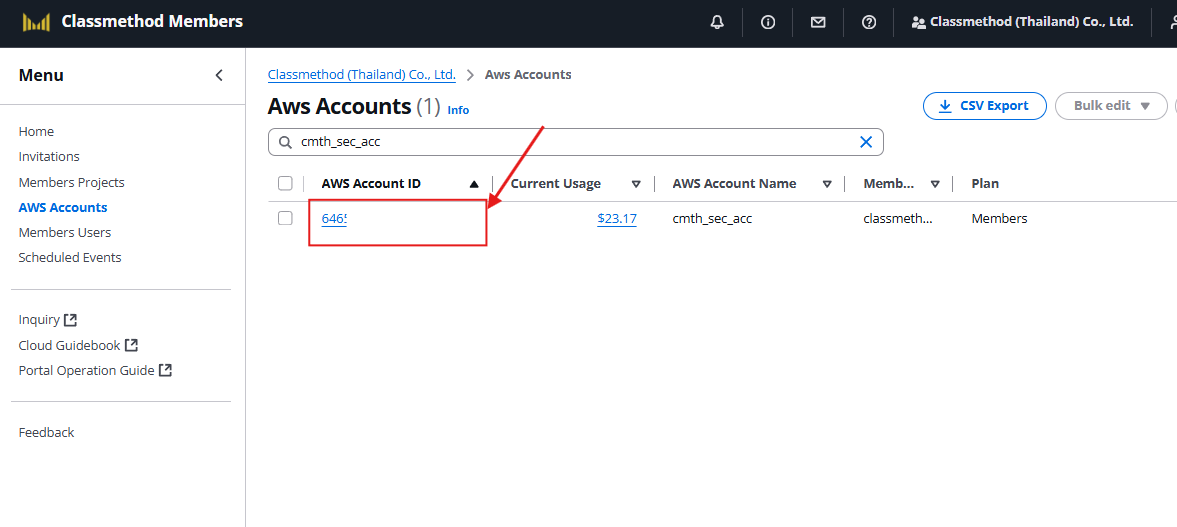Screen dimensions: 1177x527
Task: Open the mail envelope icon
Action: point(818,22)
